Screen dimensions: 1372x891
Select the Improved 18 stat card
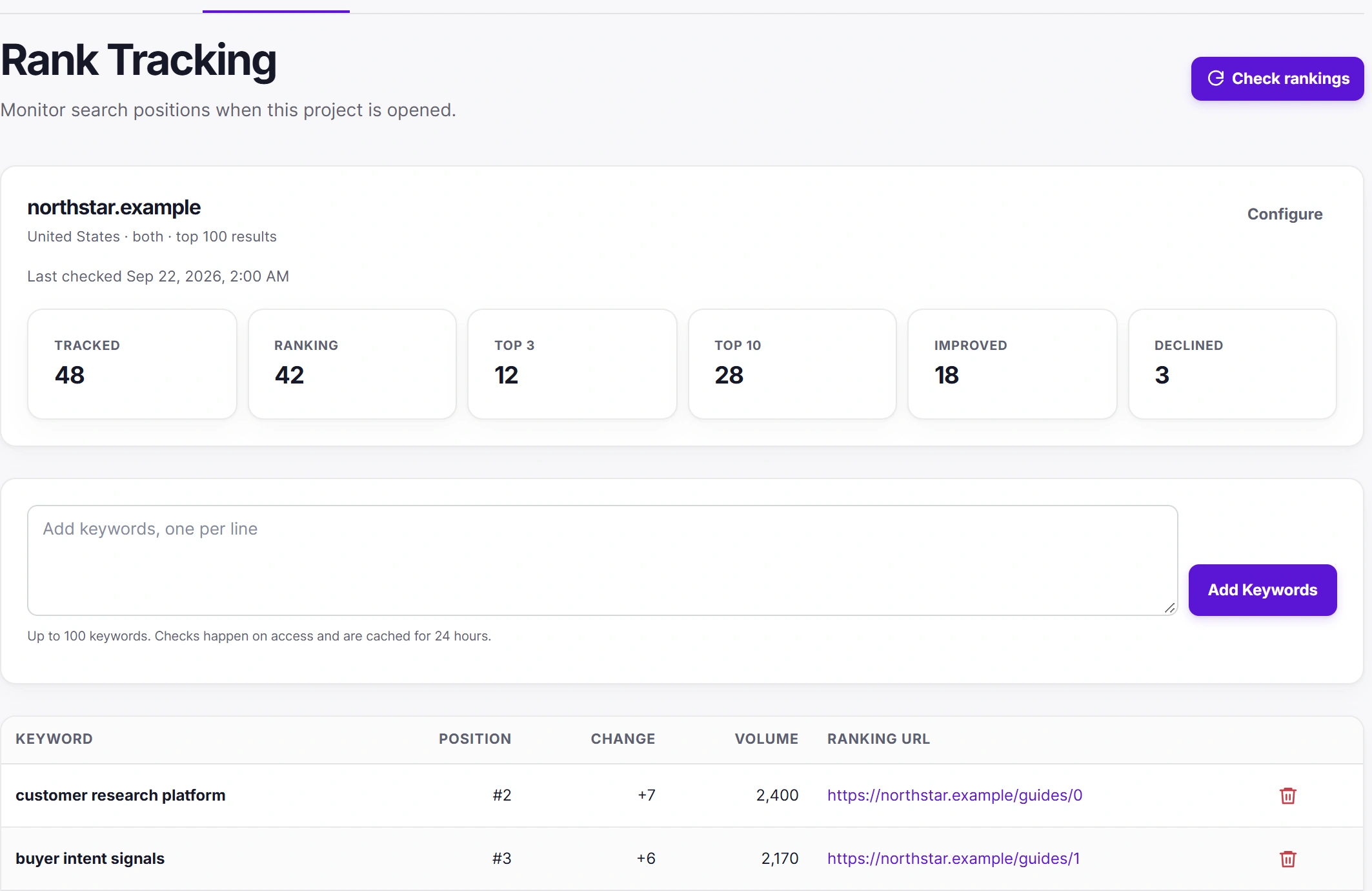(1013, 364)
